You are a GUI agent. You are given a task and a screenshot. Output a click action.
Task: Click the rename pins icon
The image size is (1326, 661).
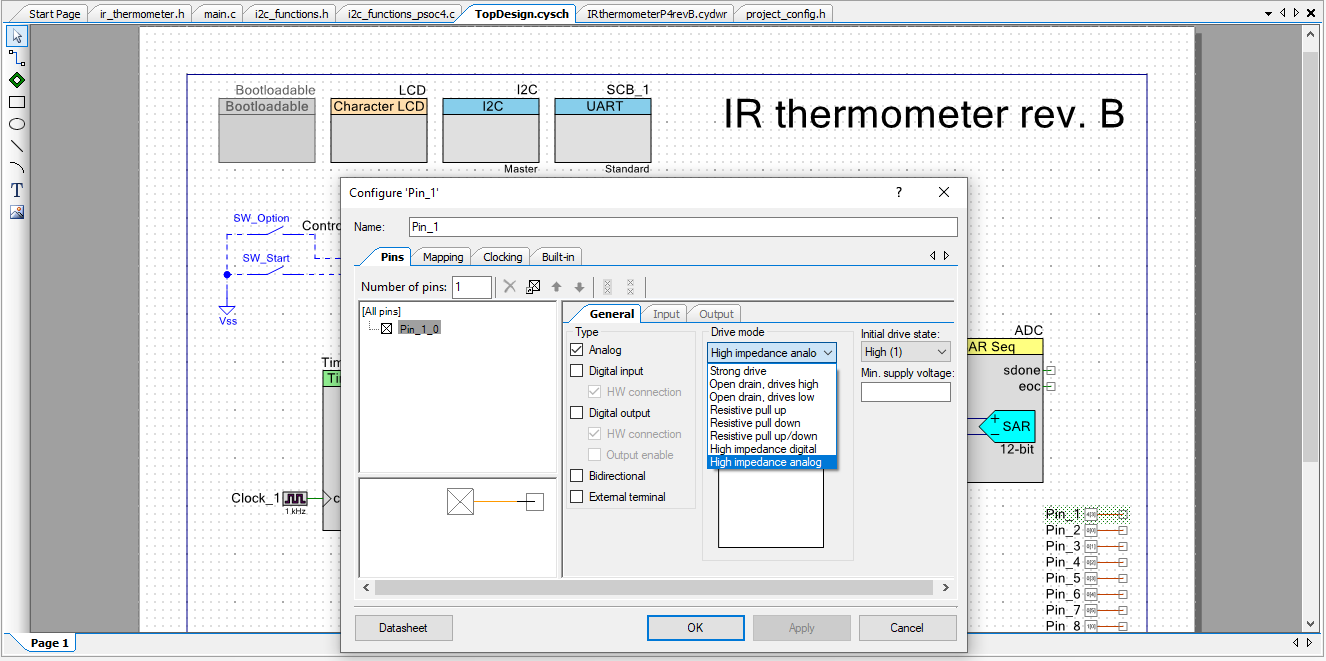(x=533, y=287)
